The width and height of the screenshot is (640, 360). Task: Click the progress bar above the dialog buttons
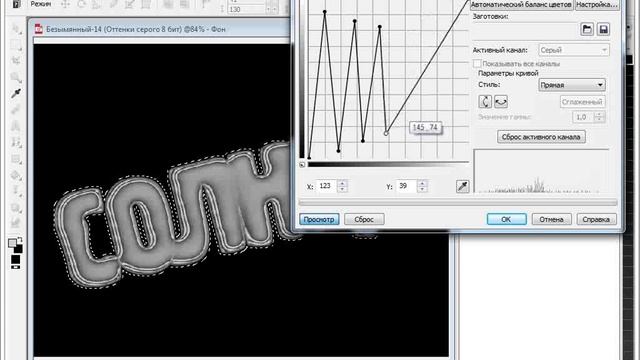458,202
